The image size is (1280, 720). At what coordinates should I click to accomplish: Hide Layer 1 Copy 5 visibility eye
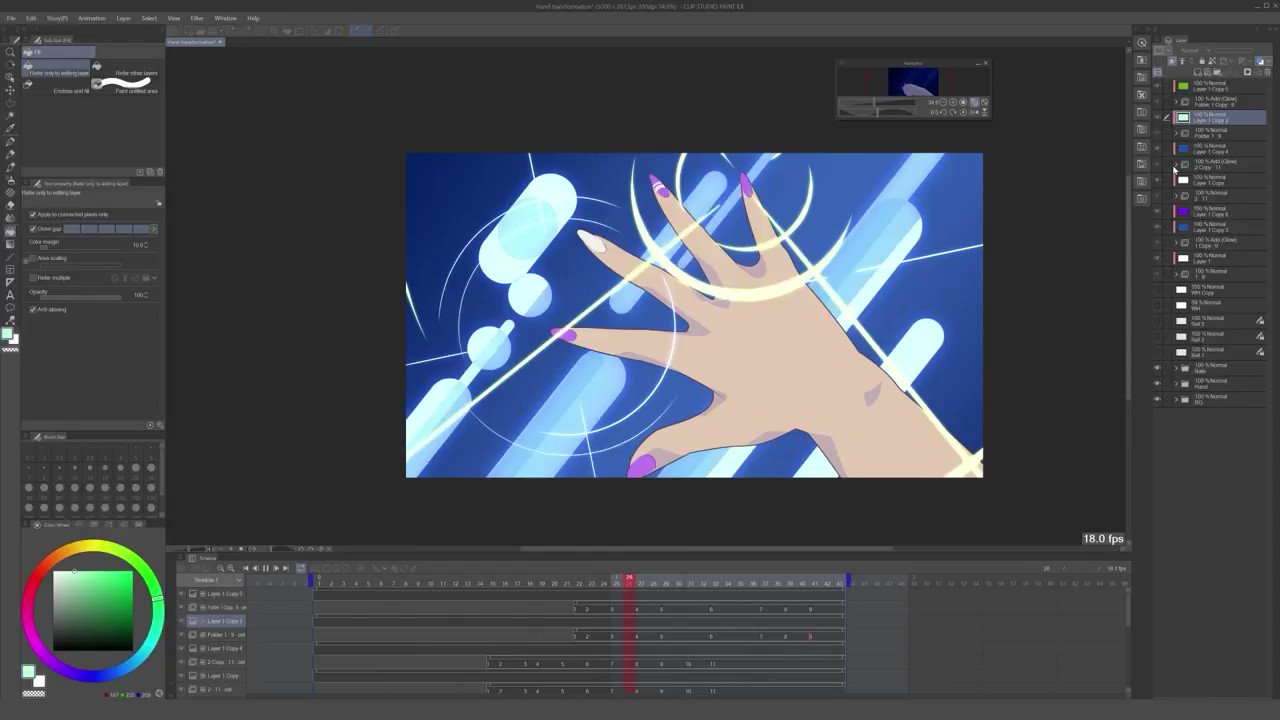click(1157, 86)
